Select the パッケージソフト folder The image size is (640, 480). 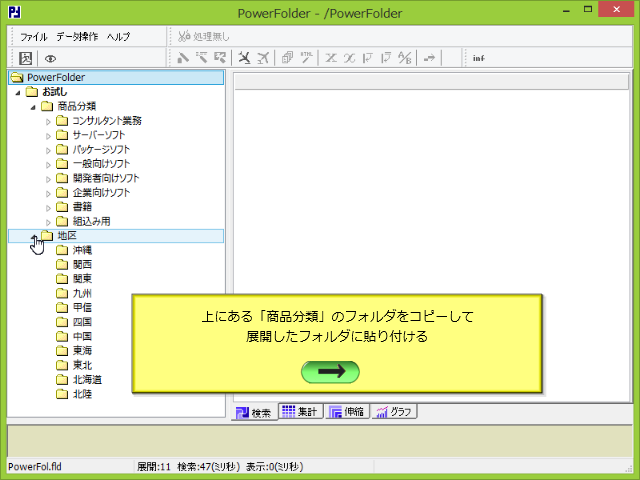pyautogui.click(x=101, y=149)
